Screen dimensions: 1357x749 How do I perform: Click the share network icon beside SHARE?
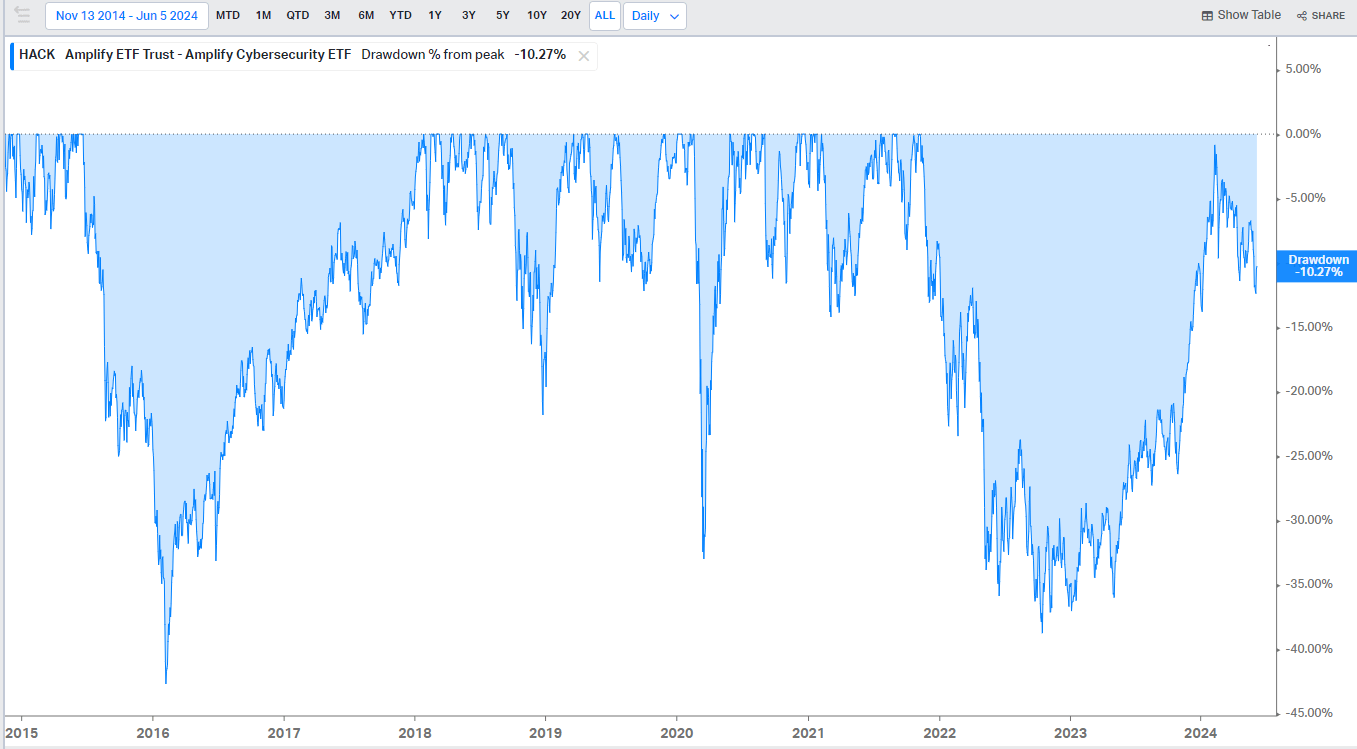(x=1302, y=15)
